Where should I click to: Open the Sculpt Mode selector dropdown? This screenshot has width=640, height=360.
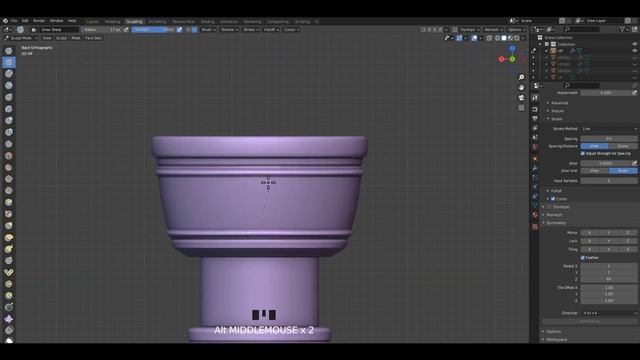[x=20, y=38]
